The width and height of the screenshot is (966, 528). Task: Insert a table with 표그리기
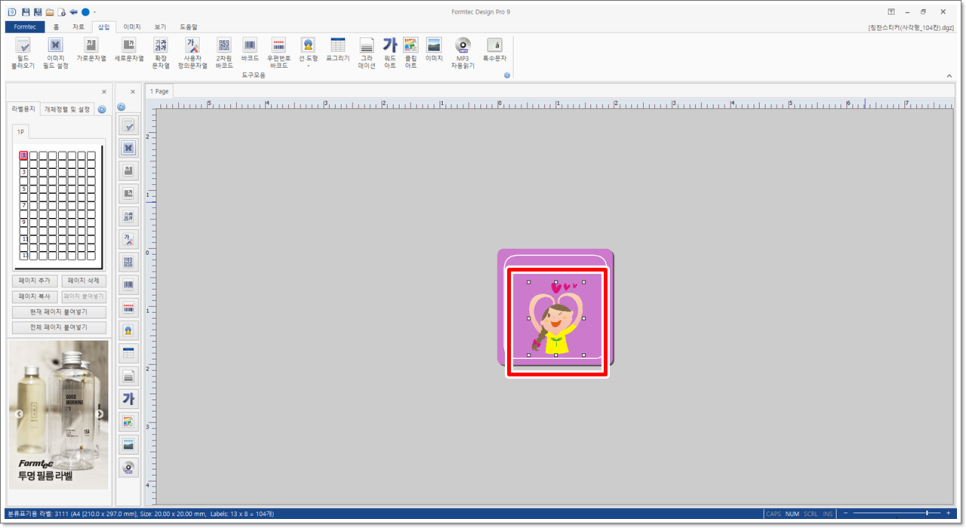tap(338, 49)
